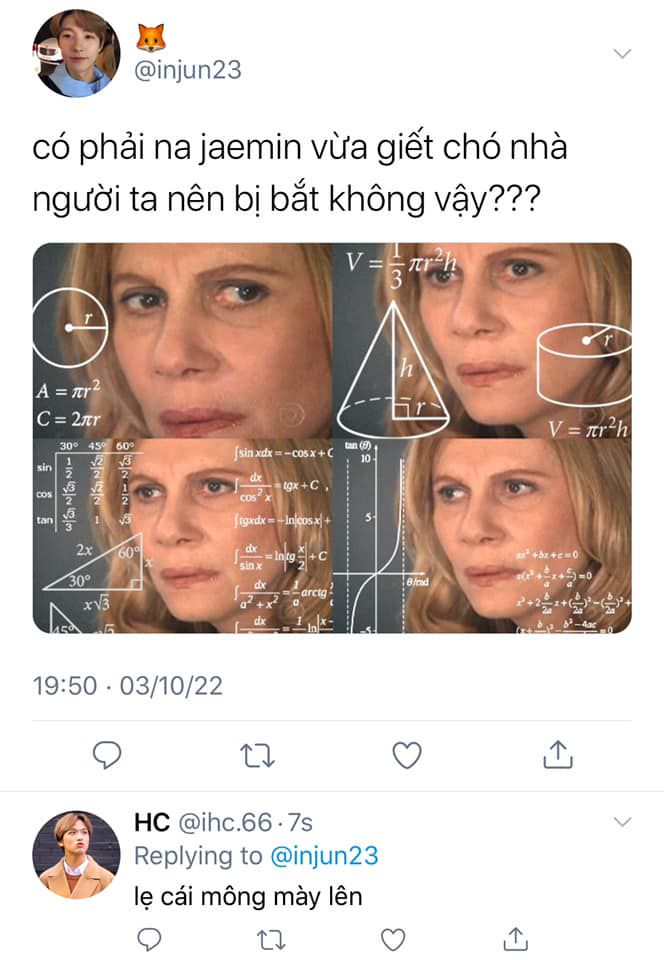Share HC's reply

[x=515, y=939]
